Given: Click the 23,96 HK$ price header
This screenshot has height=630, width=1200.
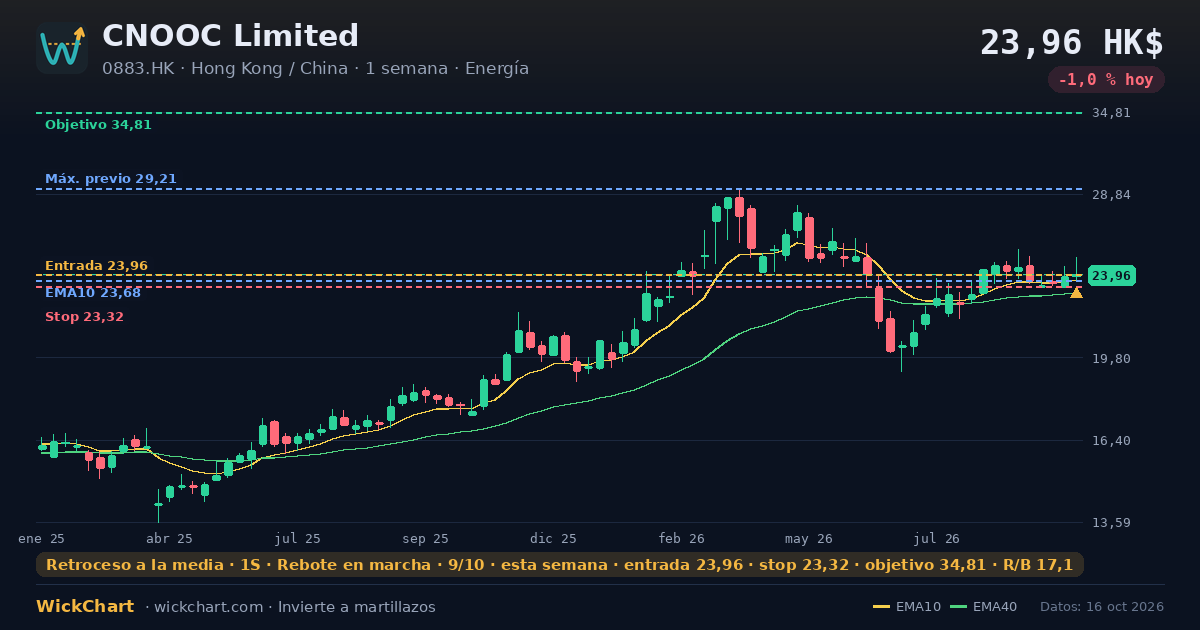Looking at the screenshot, I should [1072, 42].
